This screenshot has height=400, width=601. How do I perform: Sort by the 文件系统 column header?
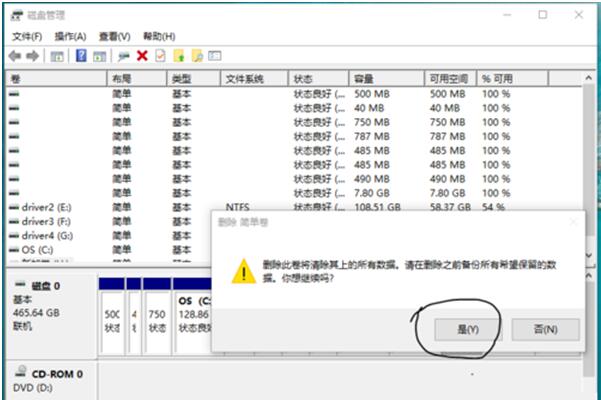[254, 79]
